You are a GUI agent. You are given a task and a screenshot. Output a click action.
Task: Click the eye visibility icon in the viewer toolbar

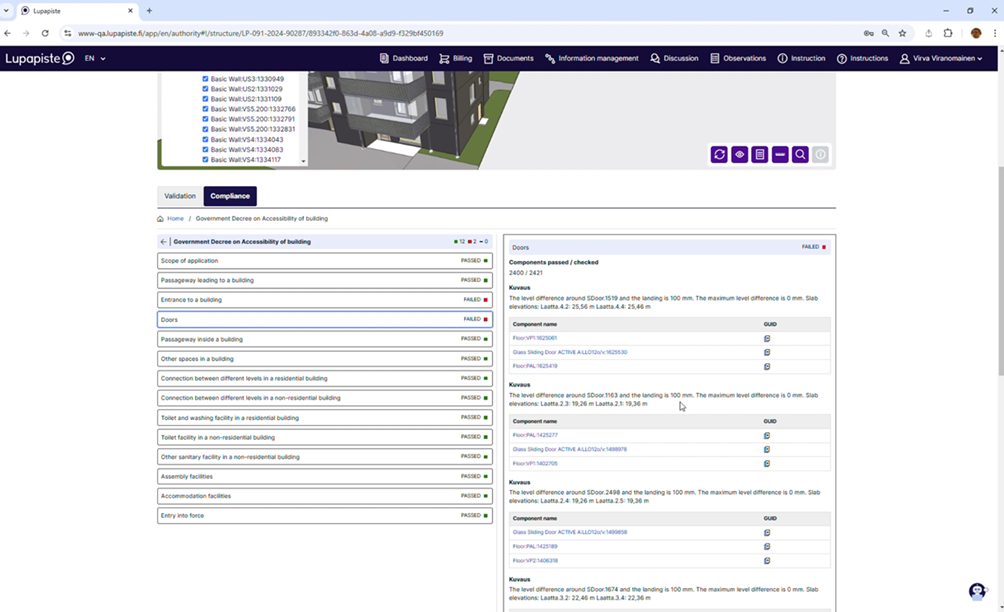tap(740, 155)
